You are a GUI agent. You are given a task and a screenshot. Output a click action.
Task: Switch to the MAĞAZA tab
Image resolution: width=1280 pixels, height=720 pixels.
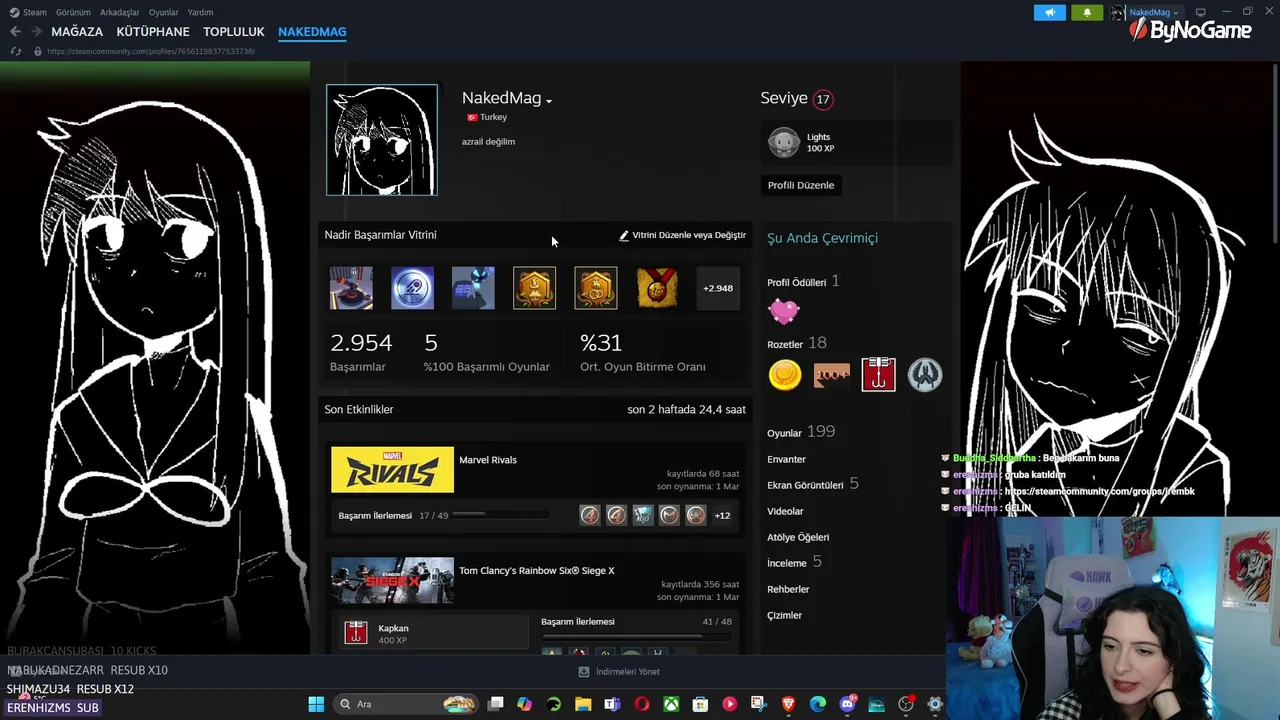click(x=77, y=32)
